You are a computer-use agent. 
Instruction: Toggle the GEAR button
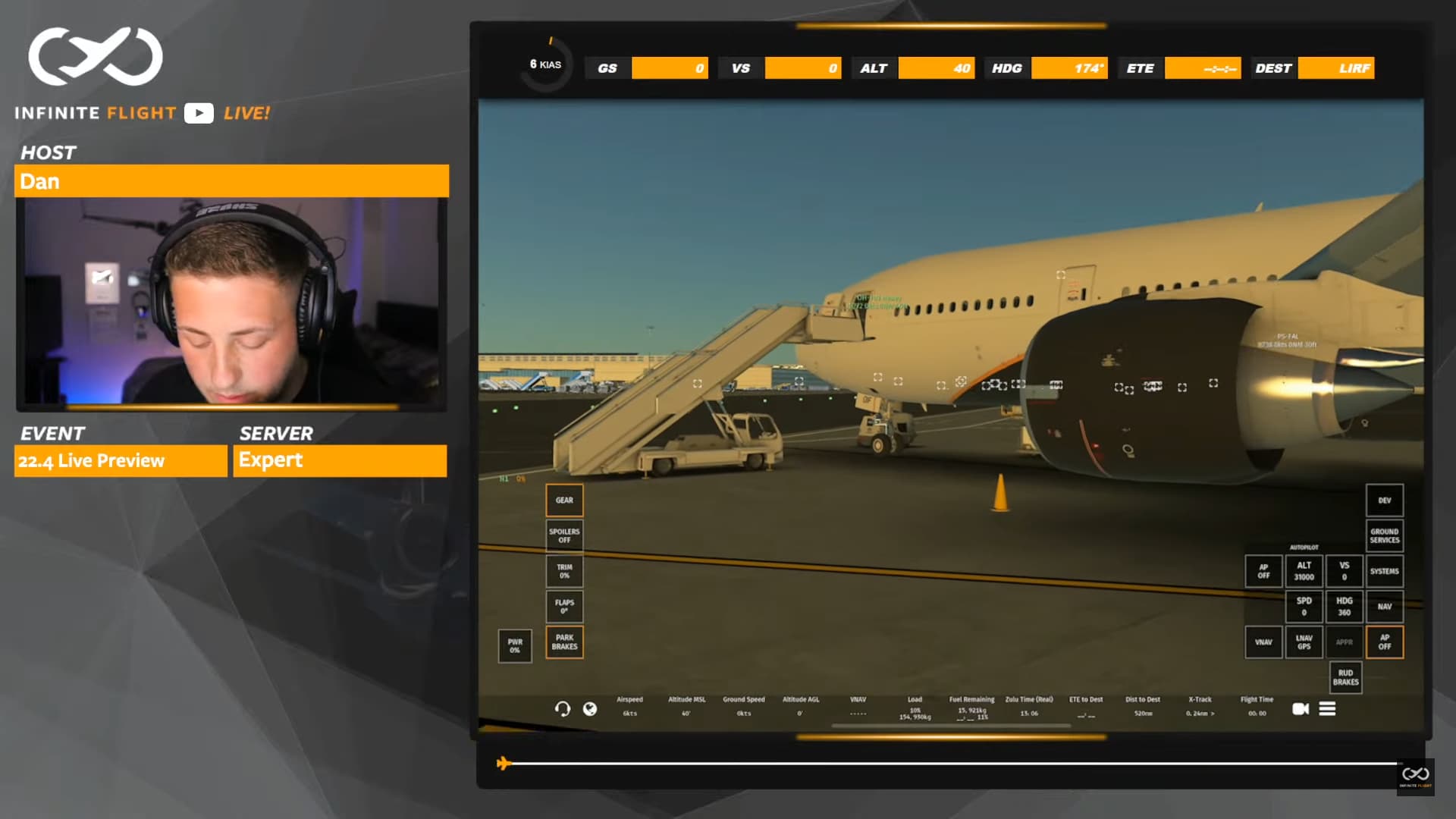pos(564,500)
